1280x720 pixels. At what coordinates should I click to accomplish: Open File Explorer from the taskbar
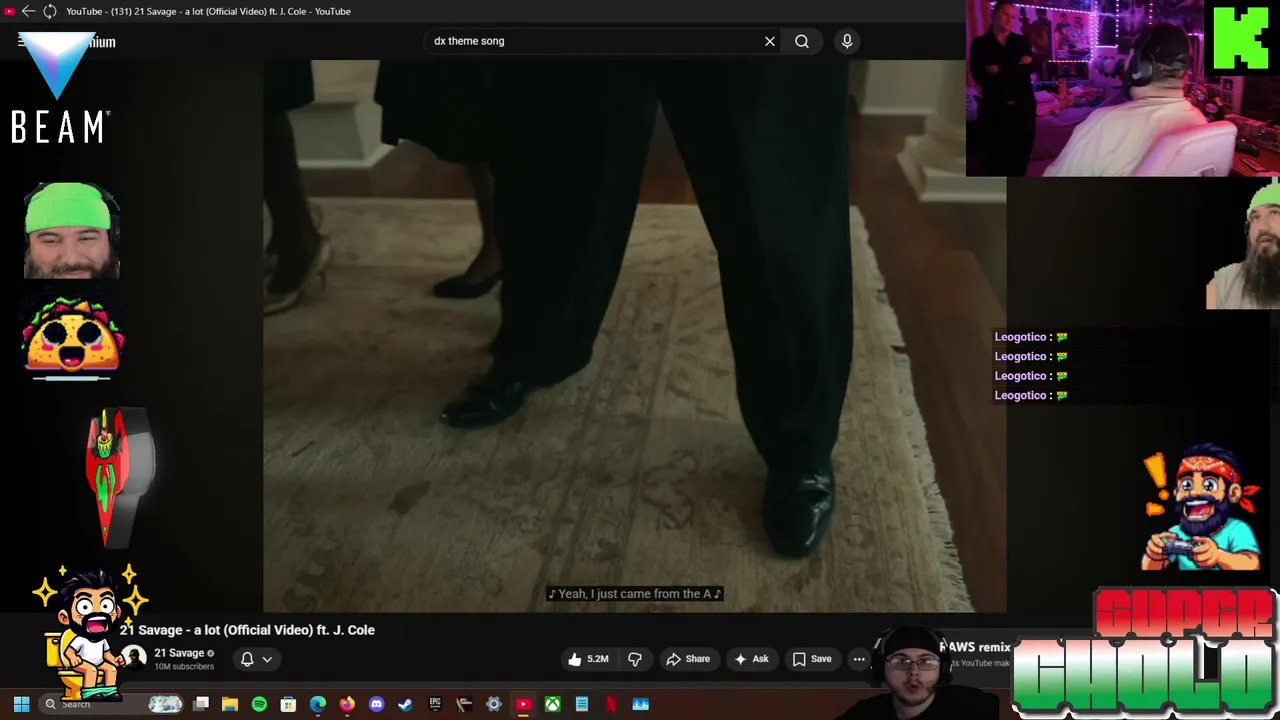pos(229,704)
